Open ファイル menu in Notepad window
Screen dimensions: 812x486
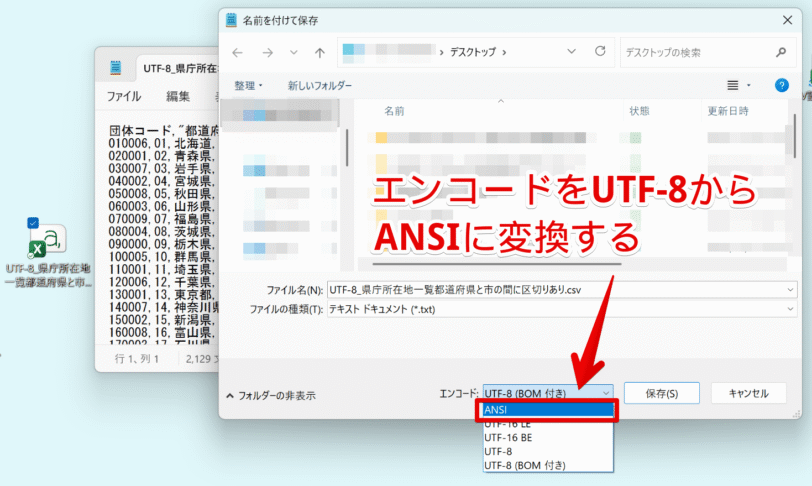point(124,96)
